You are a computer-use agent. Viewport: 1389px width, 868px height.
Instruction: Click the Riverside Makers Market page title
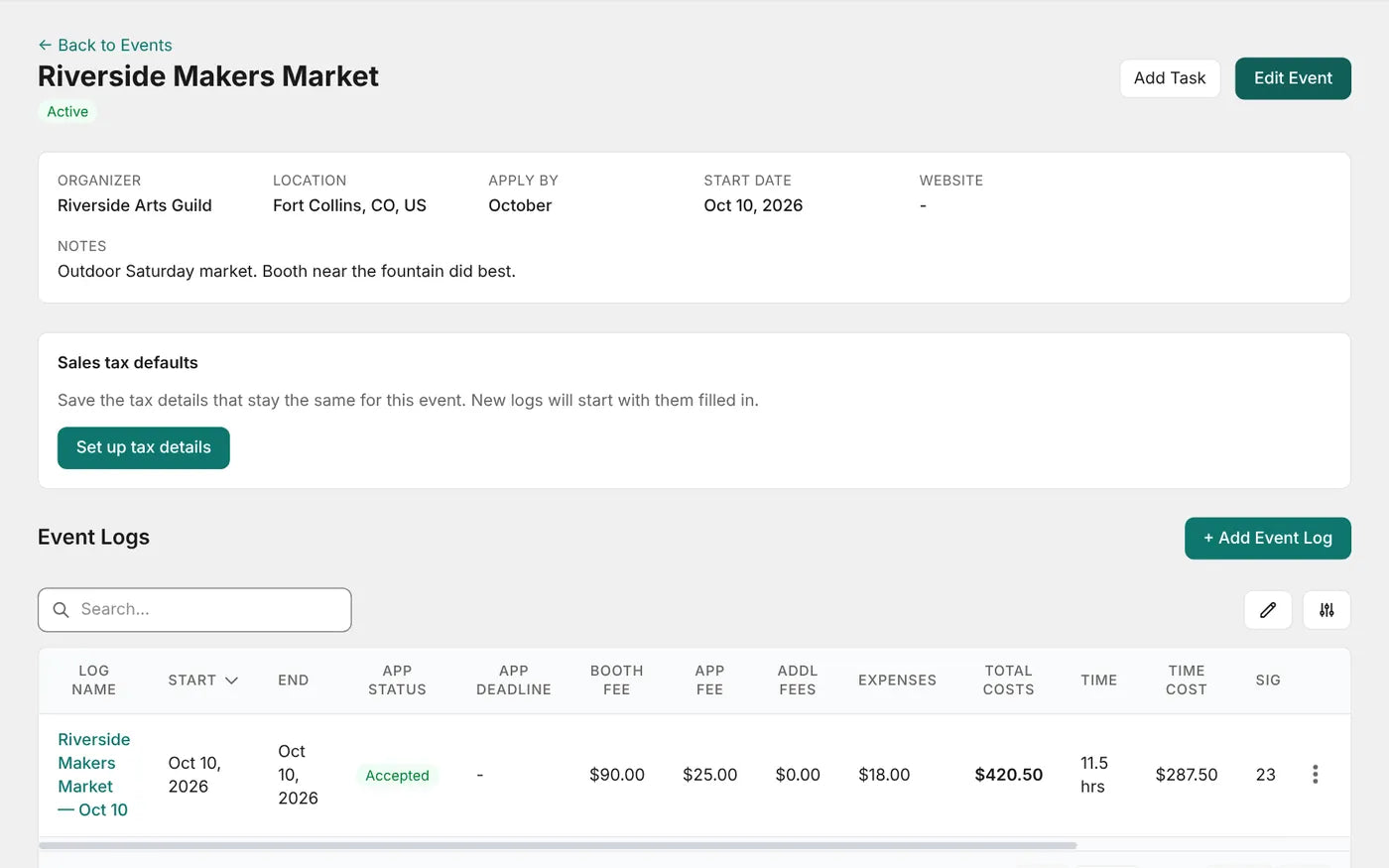click(208, 76)
